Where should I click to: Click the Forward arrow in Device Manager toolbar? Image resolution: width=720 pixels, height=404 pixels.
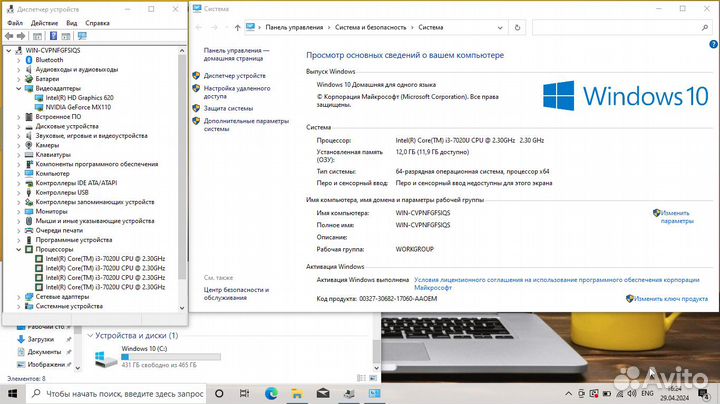click(21, 36)
